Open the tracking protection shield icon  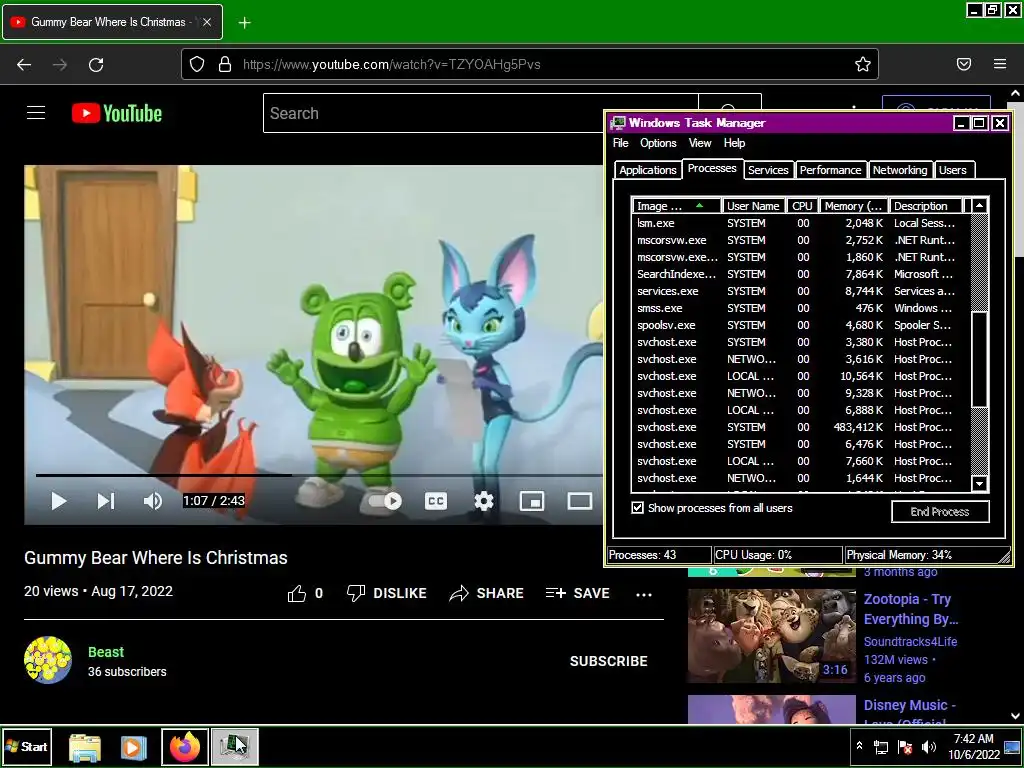coord(197,64)
